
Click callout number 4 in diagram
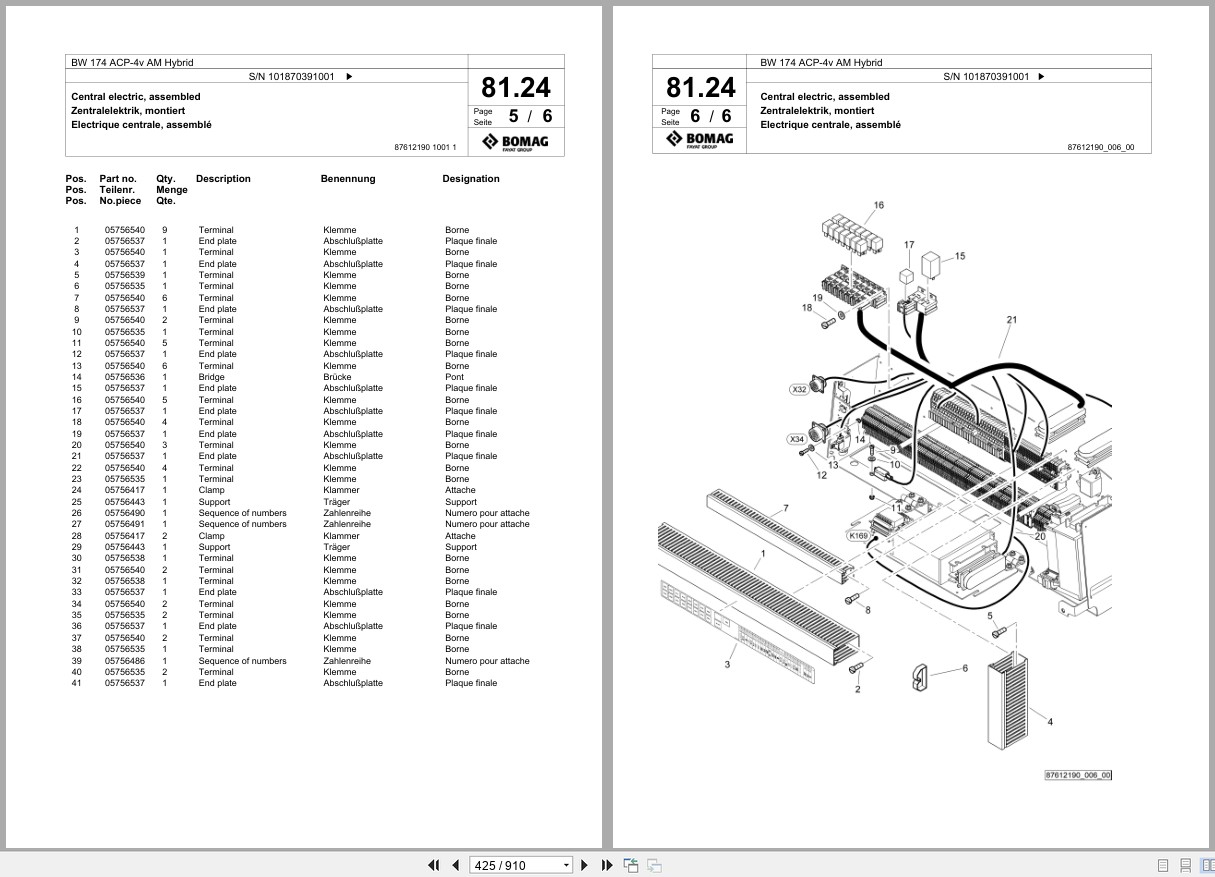pyautogui.click(x=1049, y=721)
